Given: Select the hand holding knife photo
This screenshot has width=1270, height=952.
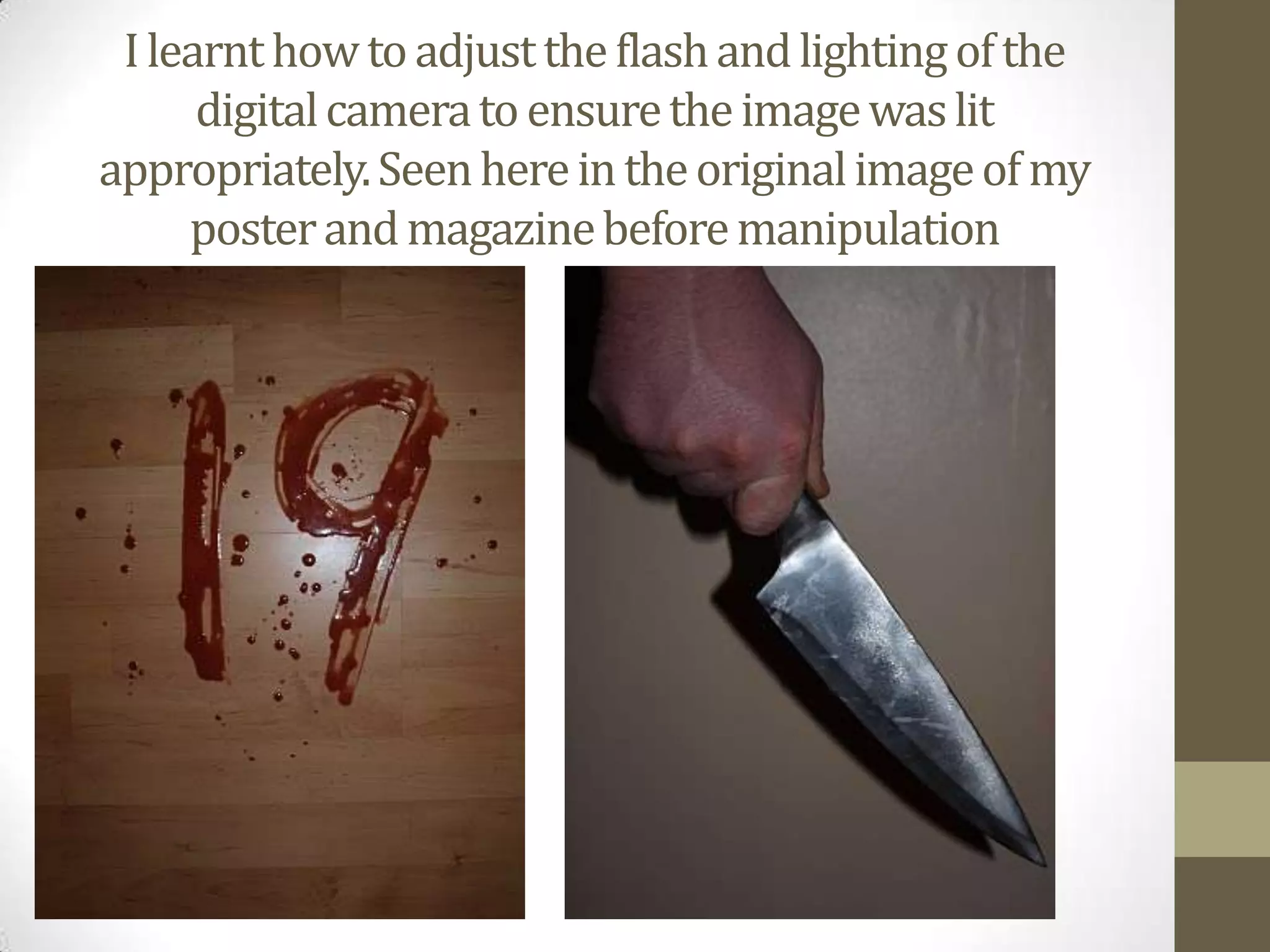Looking at the screenshot, I should 809,592.
